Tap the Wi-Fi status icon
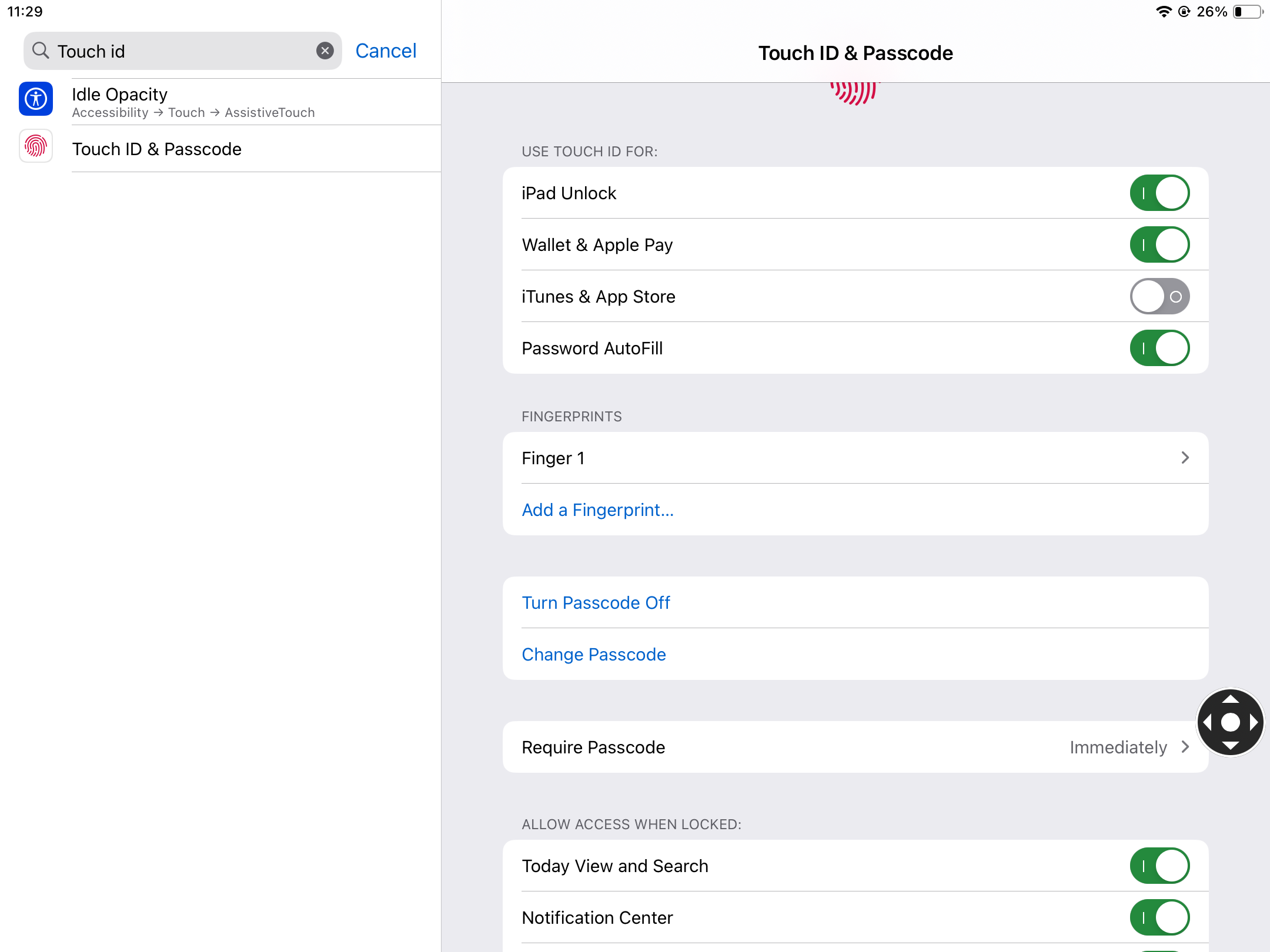Screen dimensions: 1270x952 click(1163, 12)
